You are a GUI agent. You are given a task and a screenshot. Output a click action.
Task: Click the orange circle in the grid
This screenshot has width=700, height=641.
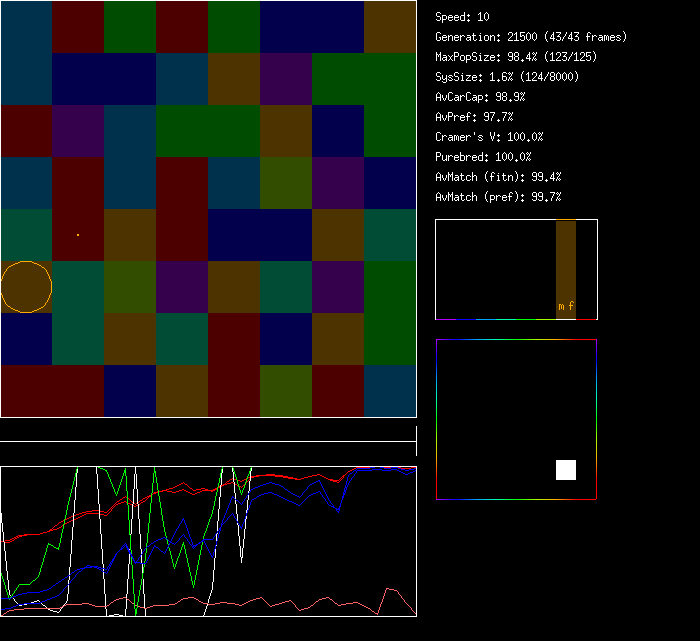26,287
